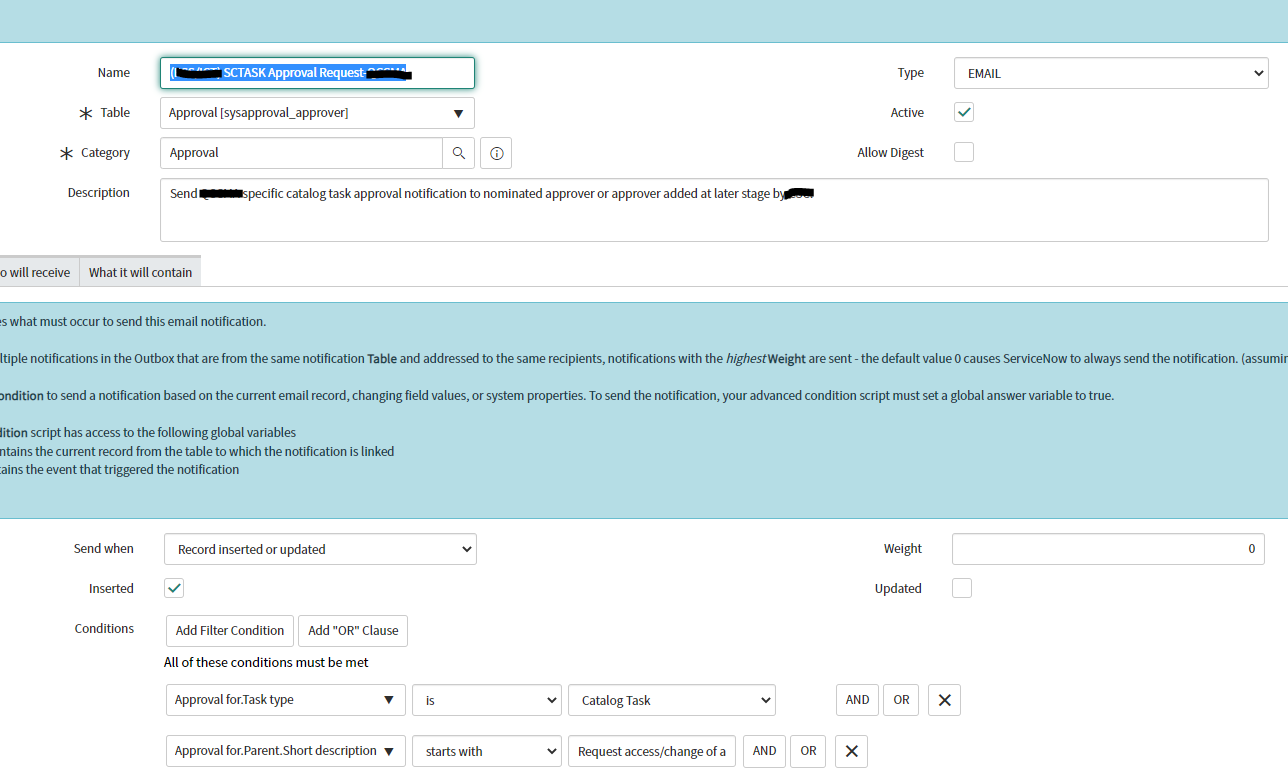Open the Approval for.Task type field selector
The image size is (1288, 781).
285,700
